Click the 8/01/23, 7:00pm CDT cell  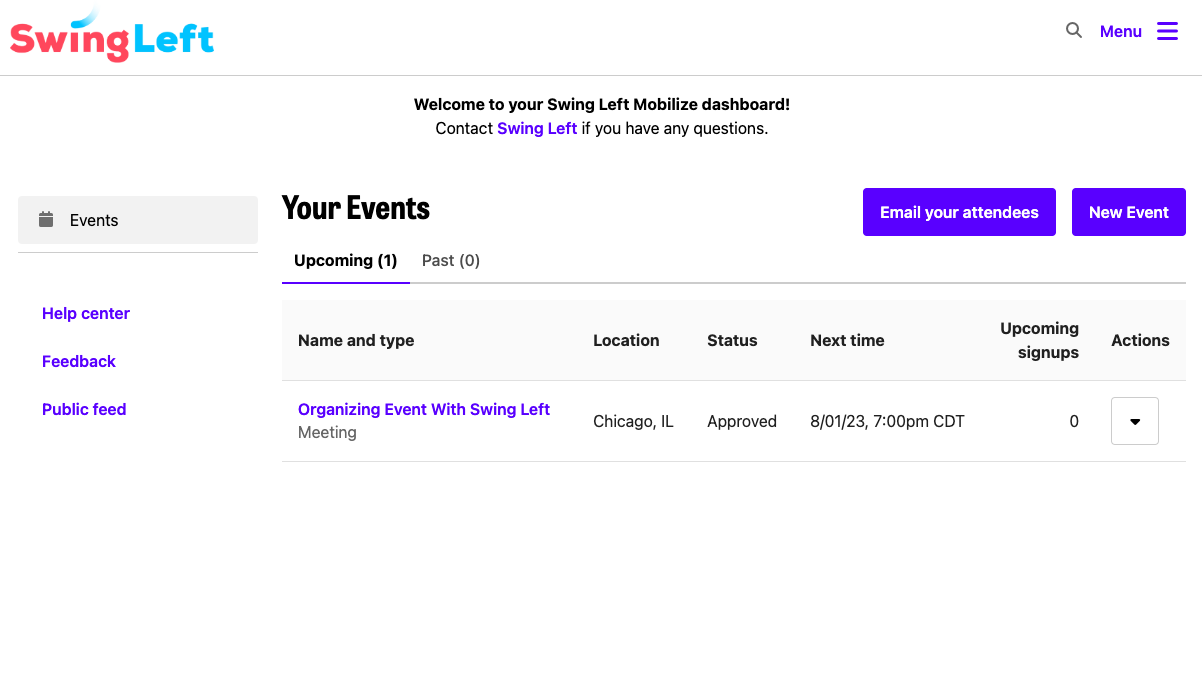coord(887,421)
